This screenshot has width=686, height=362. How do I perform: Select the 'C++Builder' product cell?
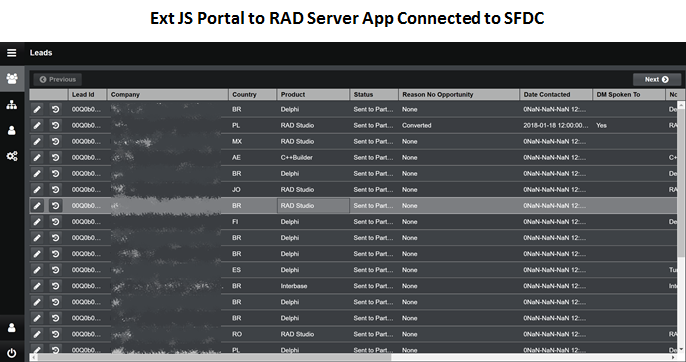pos(313,158)
